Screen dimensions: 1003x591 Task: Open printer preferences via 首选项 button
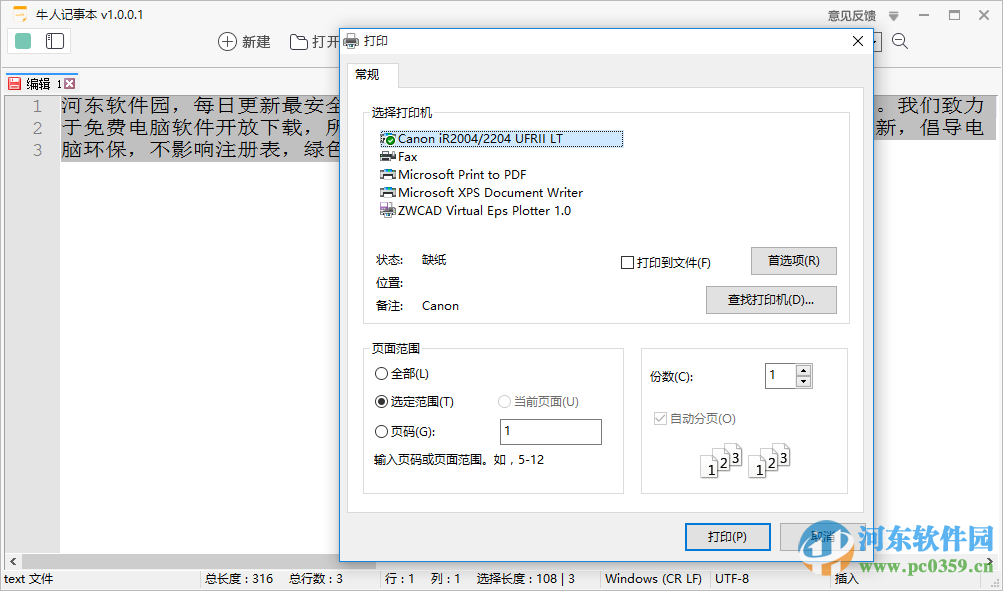[x=793, y=260]
